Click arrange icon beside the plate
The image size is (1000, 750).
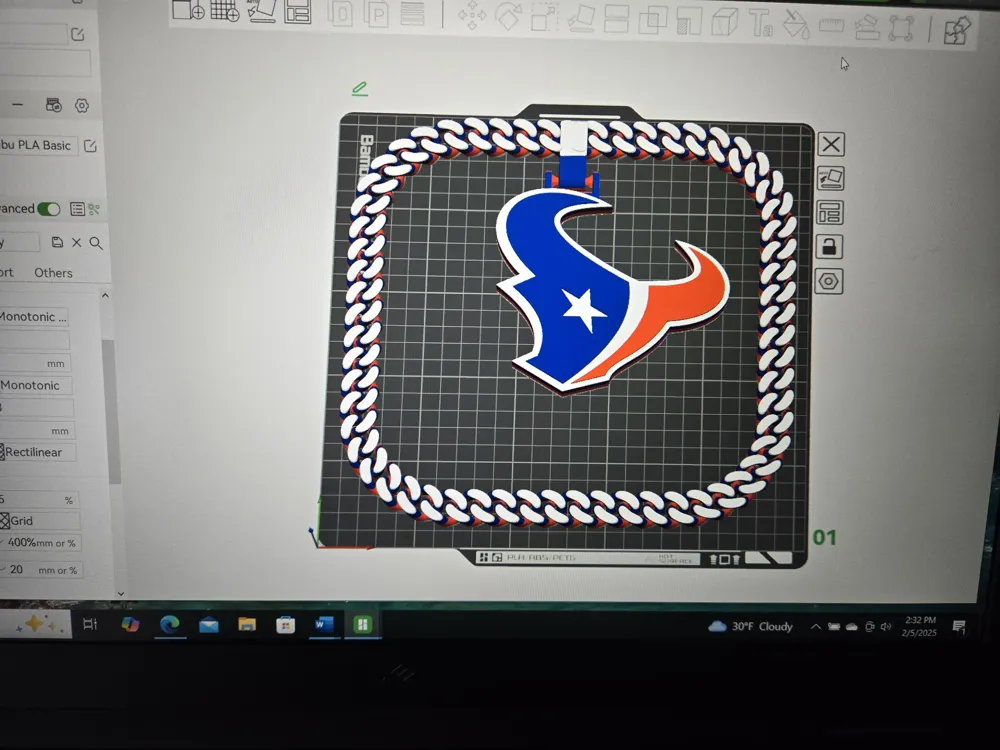tap(829, 212)
